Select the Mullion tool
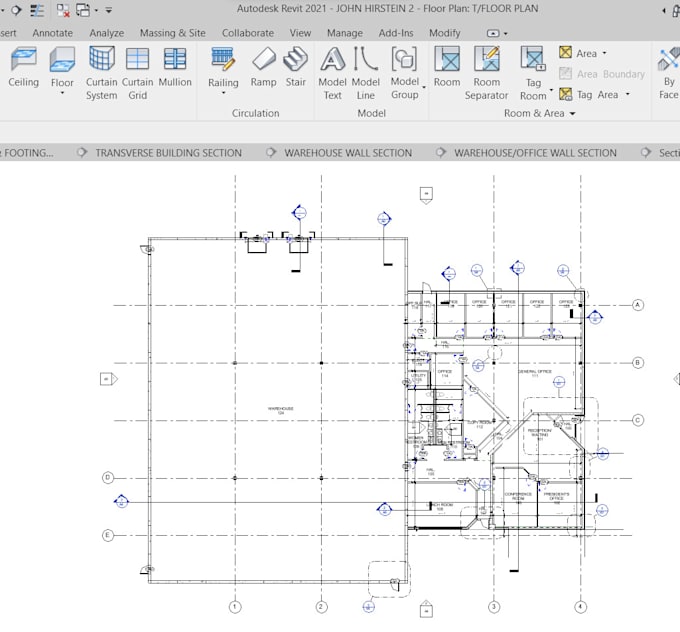Screen dimensions: 680x632 [x=175, y=67]
